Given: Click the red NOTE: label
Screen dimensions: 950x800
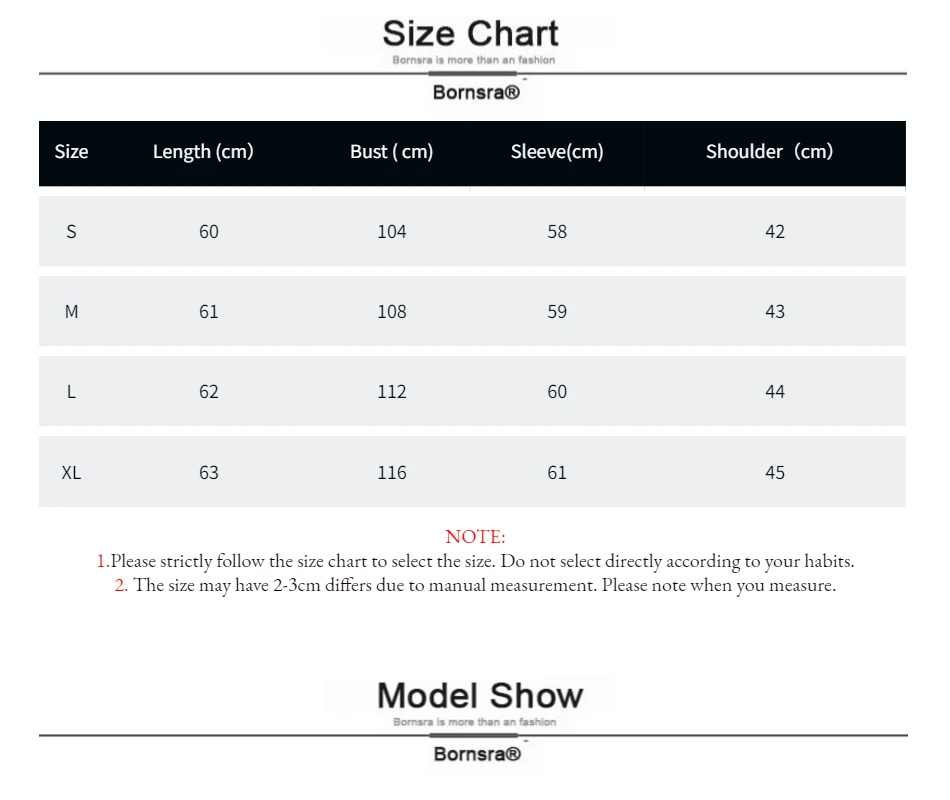Looking at the screenshot, I should (x=475, y=537).
